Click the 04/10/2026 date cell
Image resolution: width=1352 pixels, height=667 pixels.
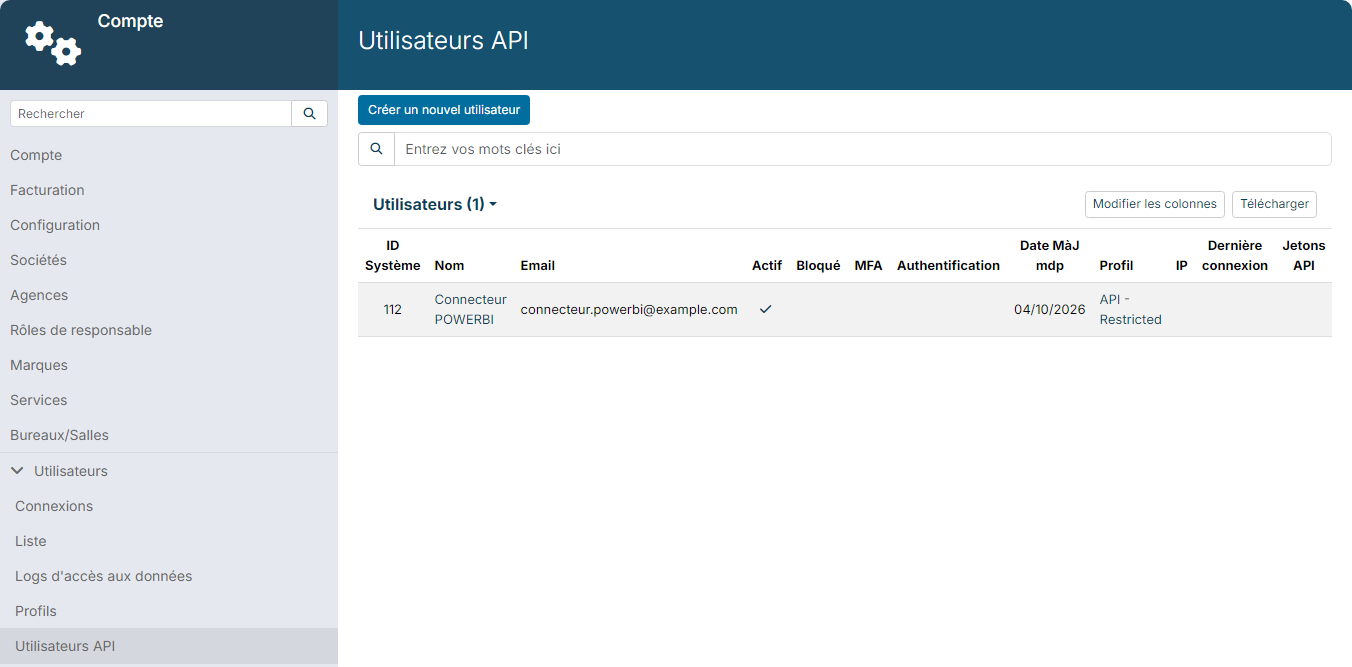pyautogui.click(x=1050, y=310)
